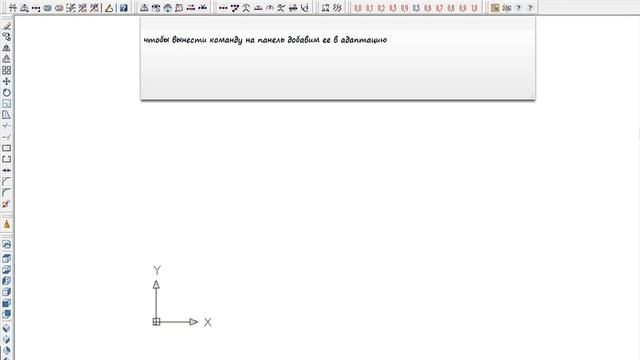The height and width of the screenshot is (360, 640).
Task: Set lineweight with the 1,0 button
Action: pyautogui.click(x=474, y=8)
